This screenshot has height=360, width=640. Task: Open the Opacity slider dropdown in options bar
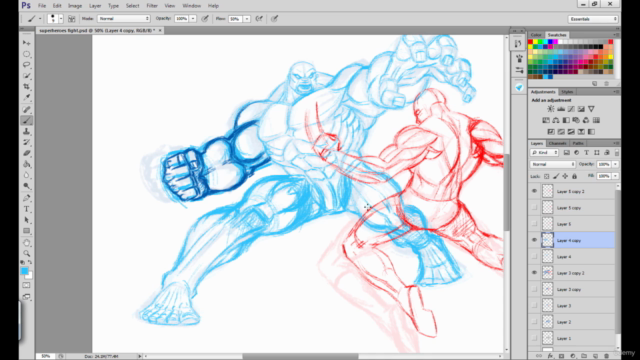(x=193, y=19)
